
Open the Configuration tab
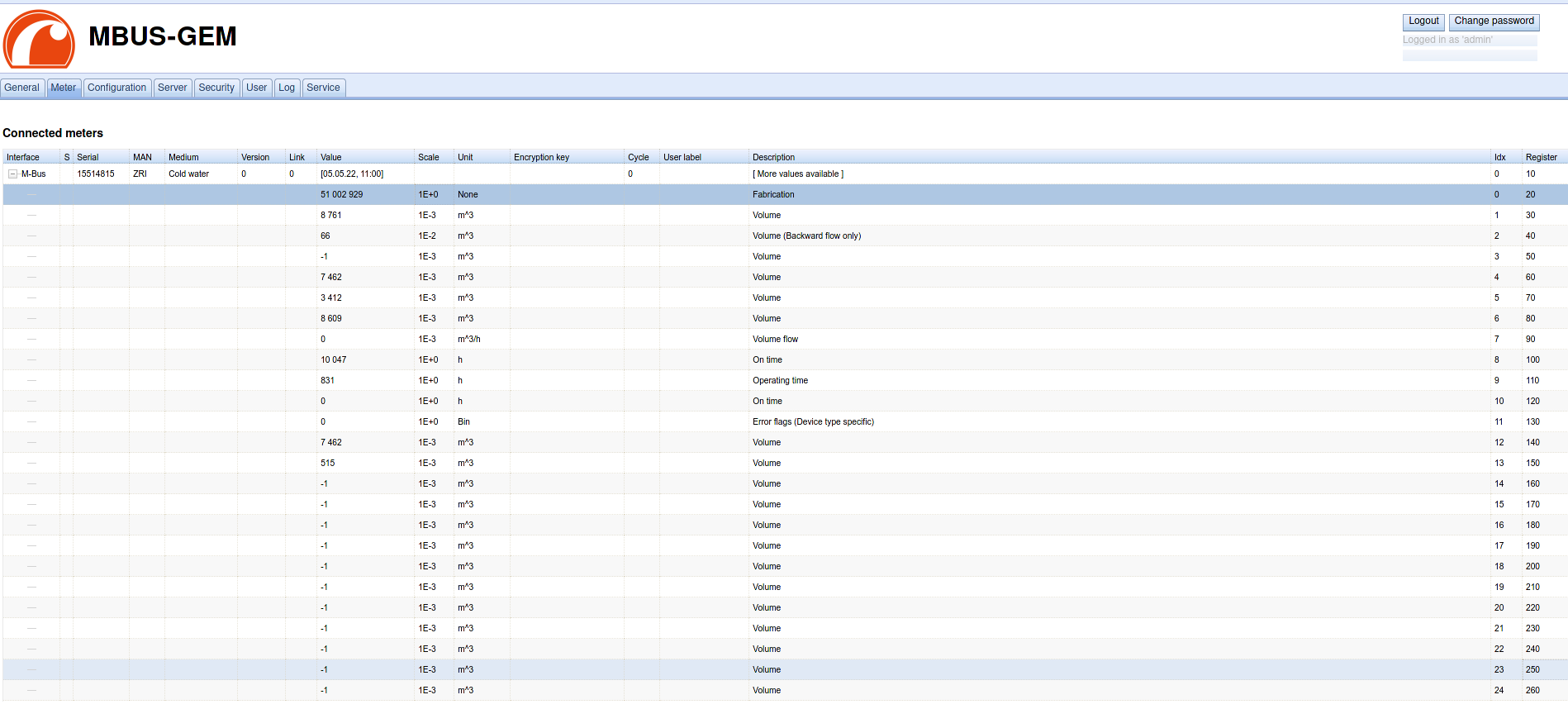pos(117,88)
